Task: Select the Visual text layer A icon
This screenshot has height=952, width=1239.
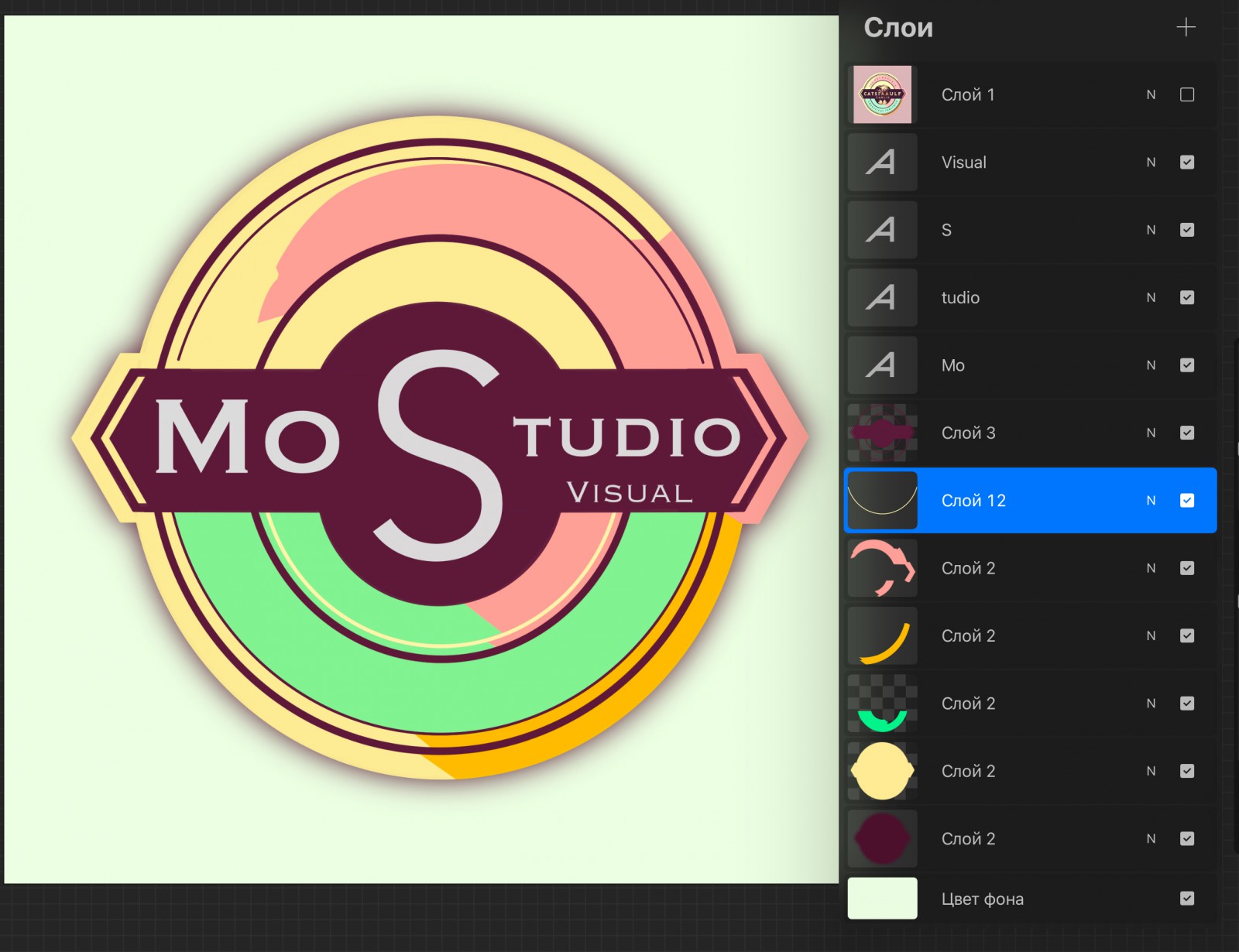Action: 882,163
